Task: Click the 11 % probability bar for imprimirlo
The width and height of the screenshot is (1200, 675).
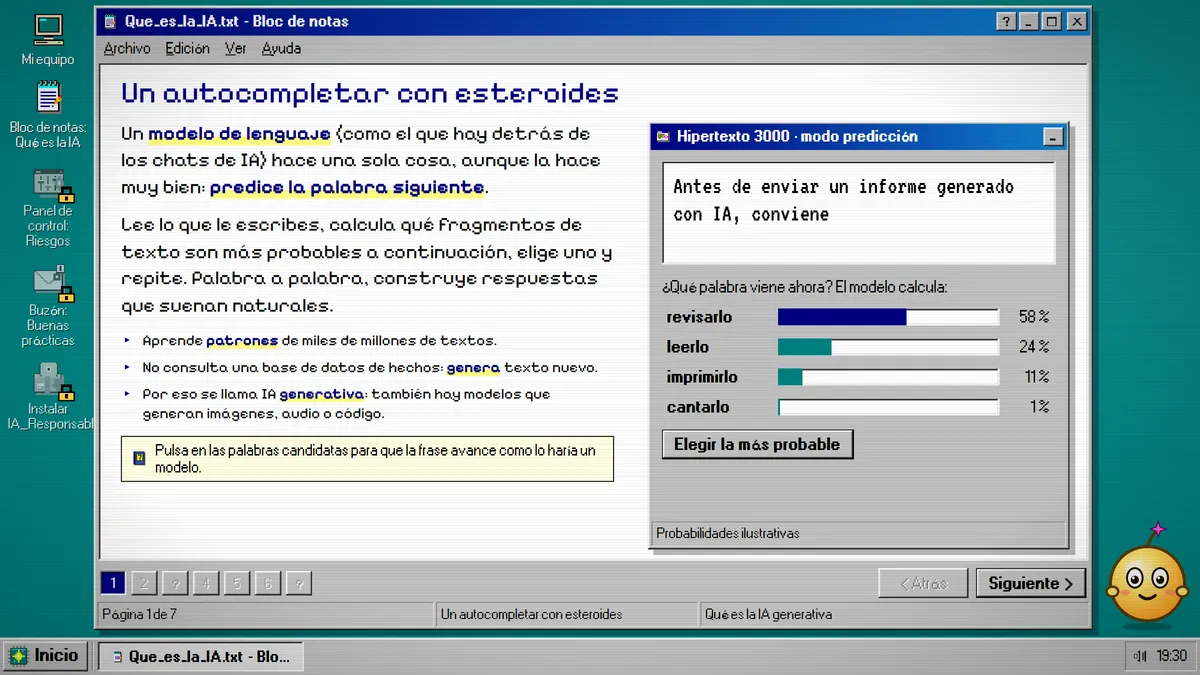Action: [888, 377]
